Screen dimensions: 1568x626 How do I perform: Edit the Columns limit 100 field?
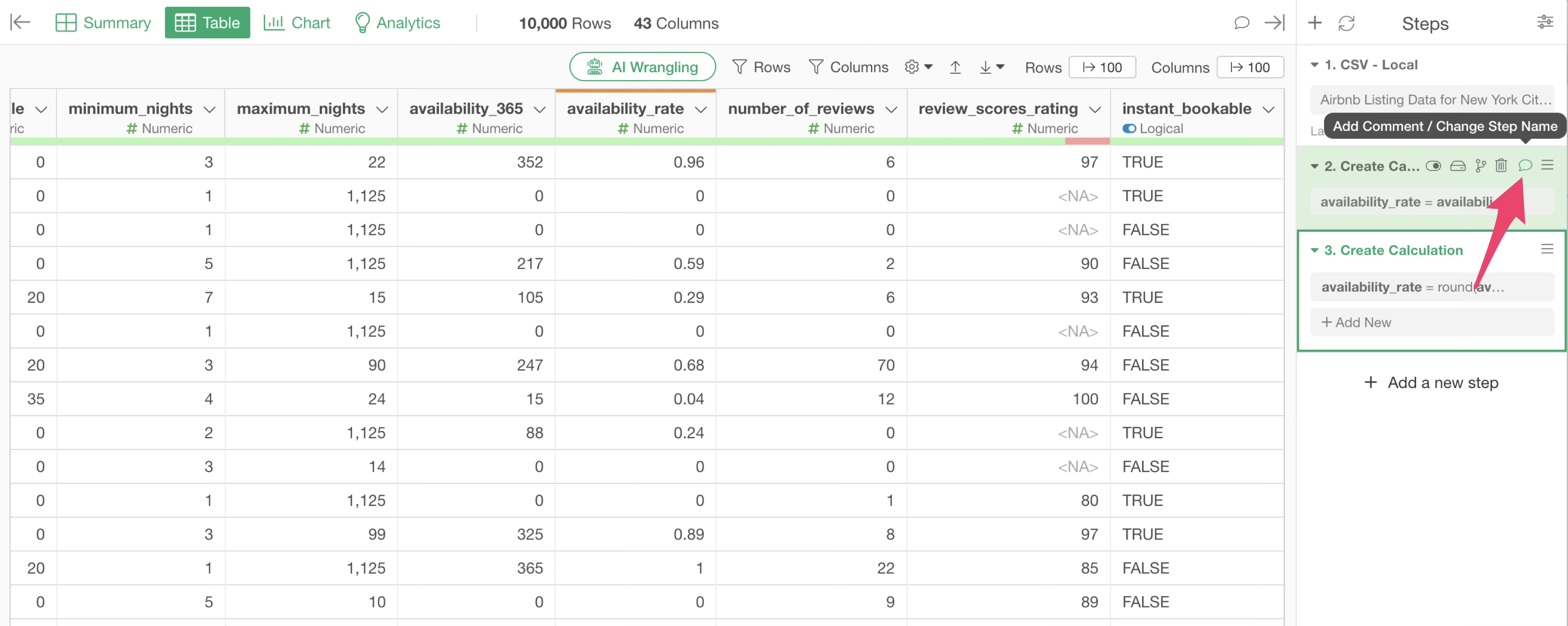pyautogui.click(x=1249, y=67)
